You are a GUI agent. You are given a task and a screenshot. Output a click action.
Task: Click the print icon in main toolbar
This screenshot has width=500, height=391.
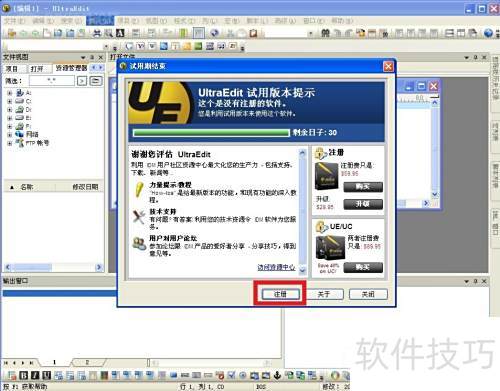click(97, 33)
